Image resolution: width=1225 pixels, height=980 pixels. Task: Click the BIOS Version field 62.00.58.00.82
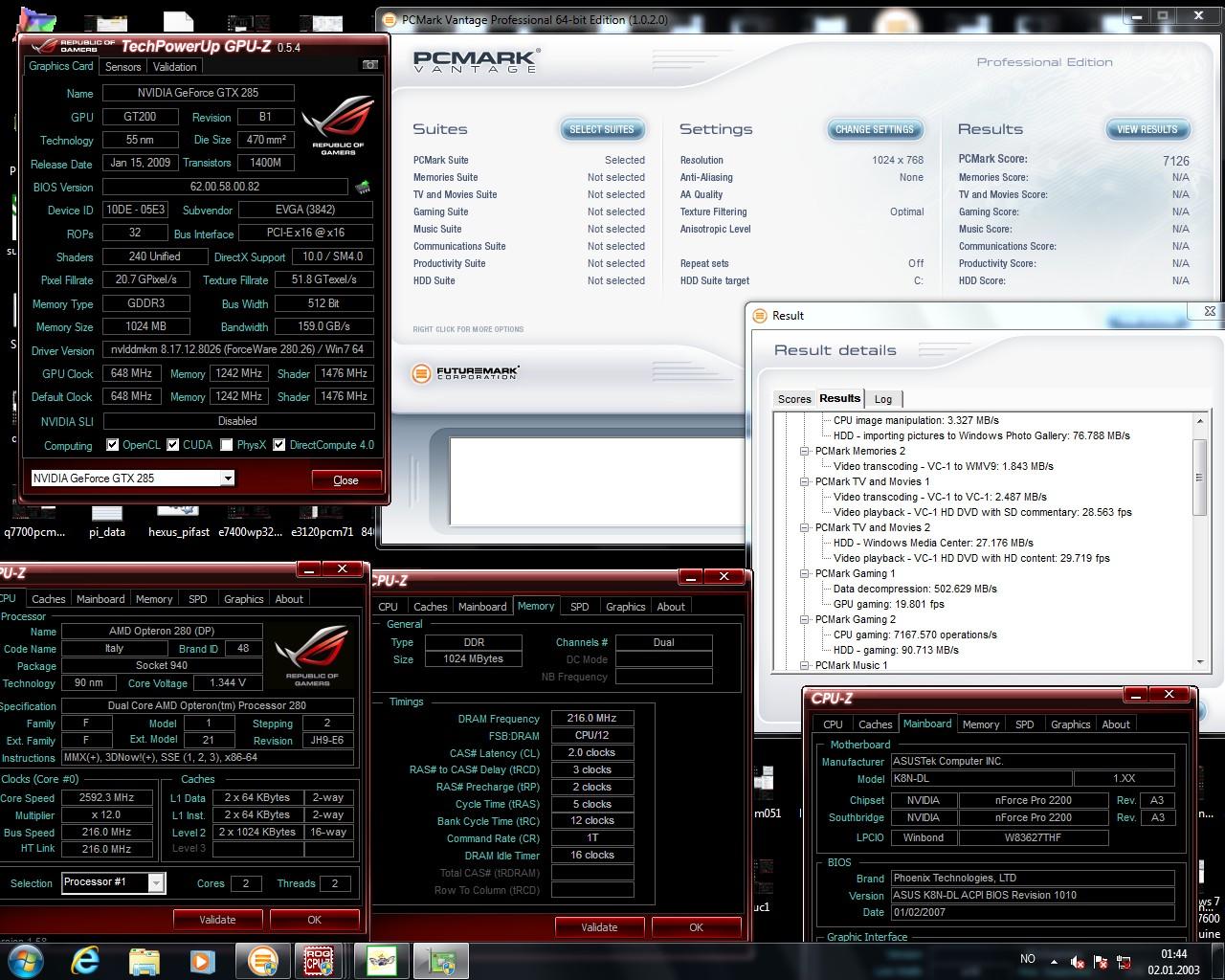[x=225, y=187]
